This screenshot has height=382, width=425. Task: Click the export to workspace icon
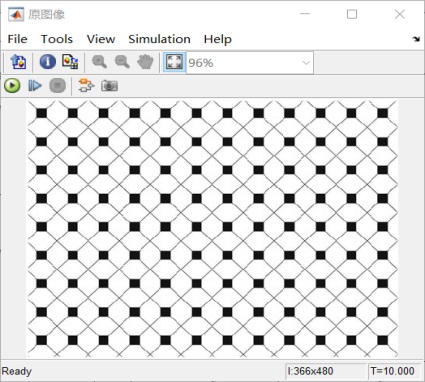tap(18, 62)
